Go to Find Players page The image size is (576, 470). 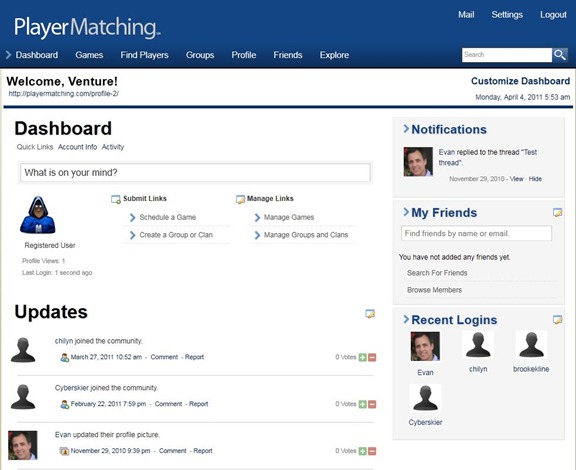(144, 55)
